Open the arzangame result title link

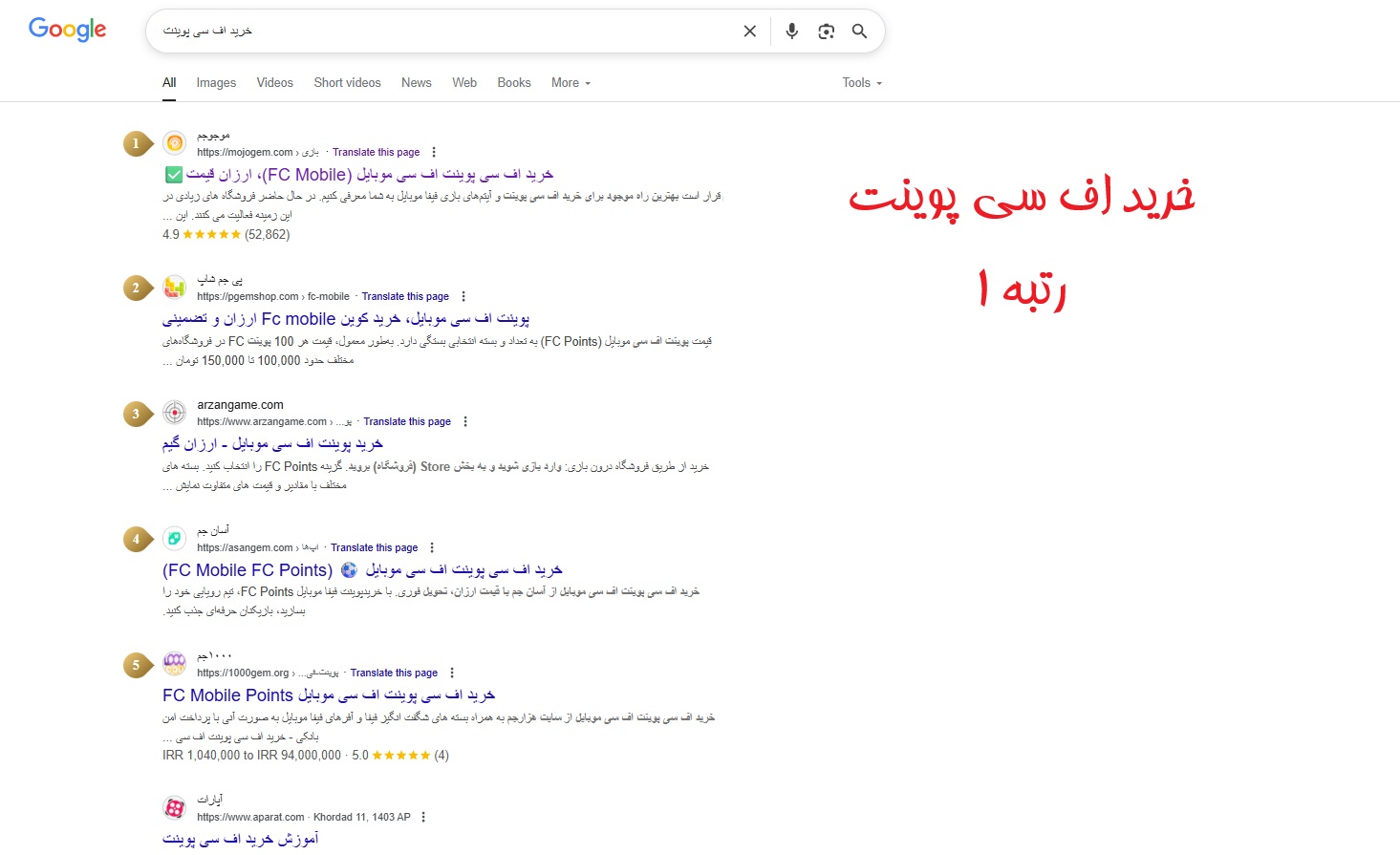272,444
